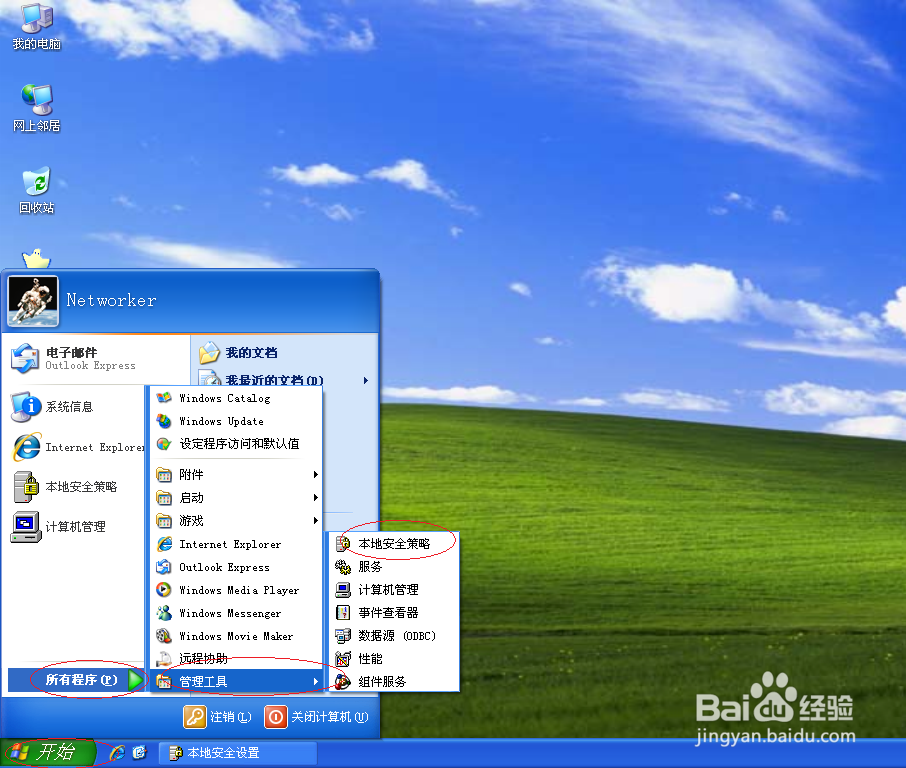Click Windows Update icon in programs menu
Viewport: 906px width, 768px height.
[x=164, y=421]
